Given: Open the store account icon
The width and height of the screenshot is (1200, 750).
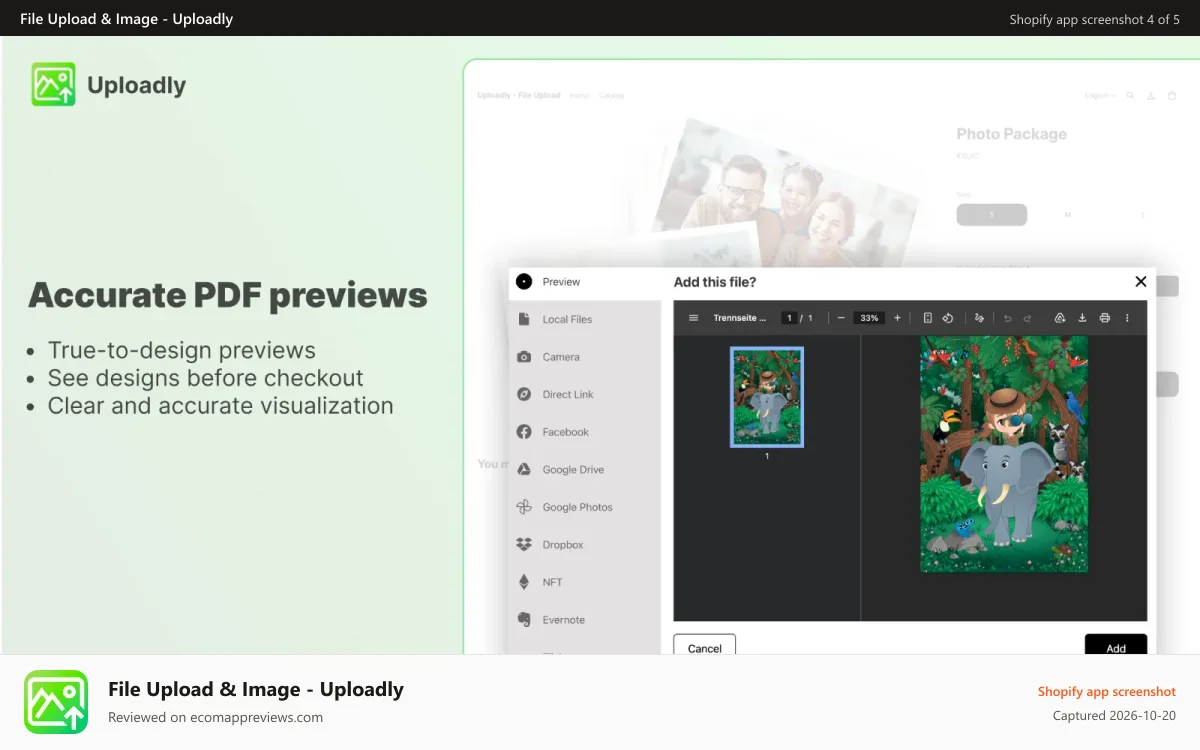Looking at the screenshot, I should pyautogui.click(x=1151, y=96).
